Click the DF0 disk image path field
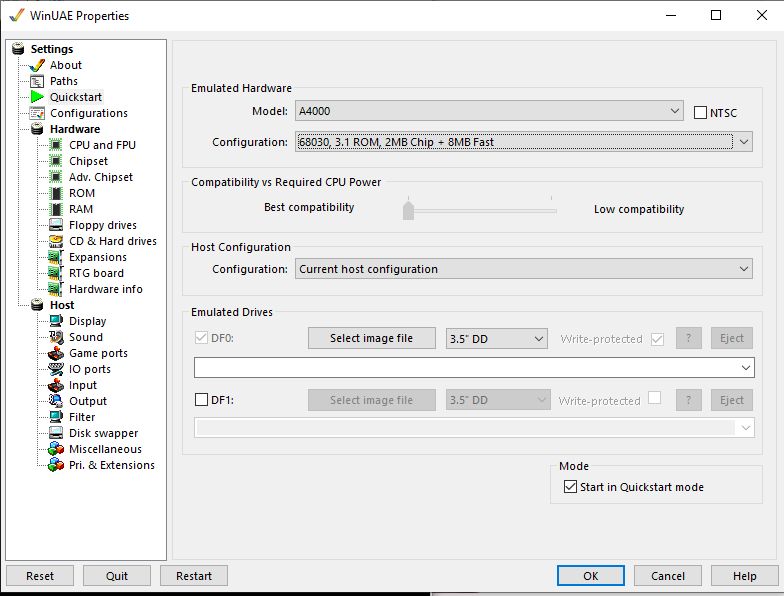Screen dimensions: 784x596 [x=465, y=368]
